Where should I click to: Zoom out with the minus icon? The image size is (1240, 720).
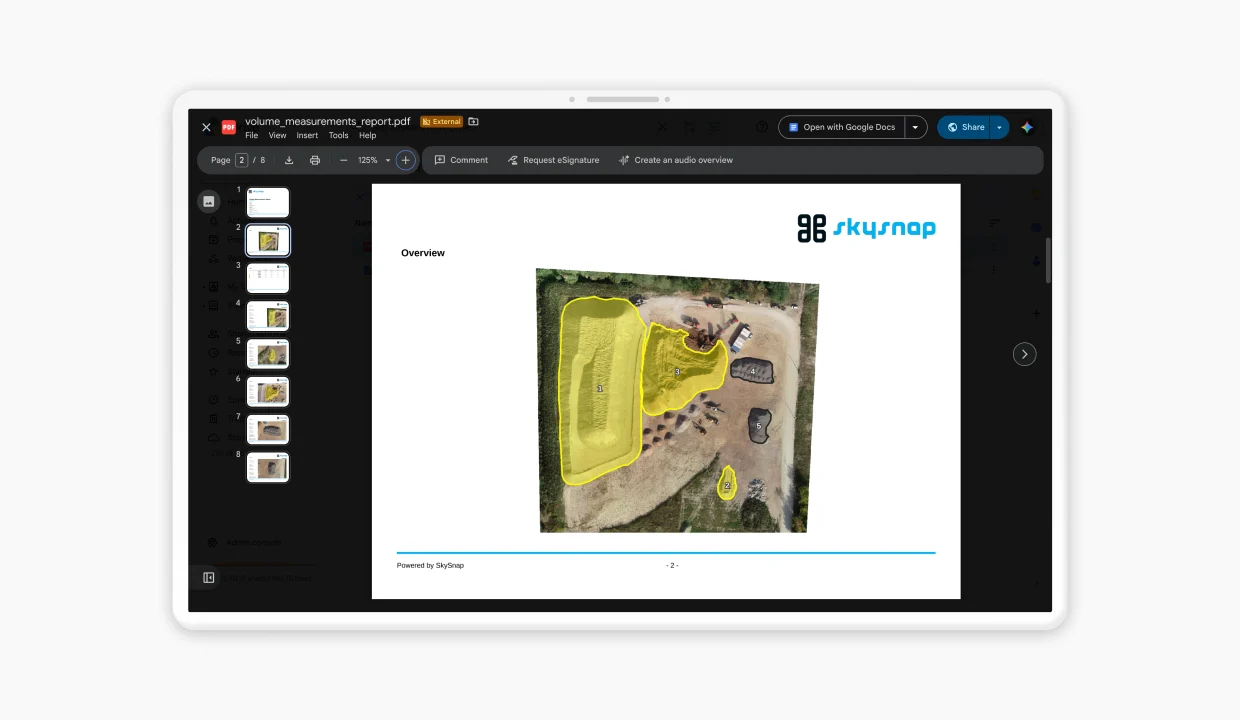(x=344, y=160)
